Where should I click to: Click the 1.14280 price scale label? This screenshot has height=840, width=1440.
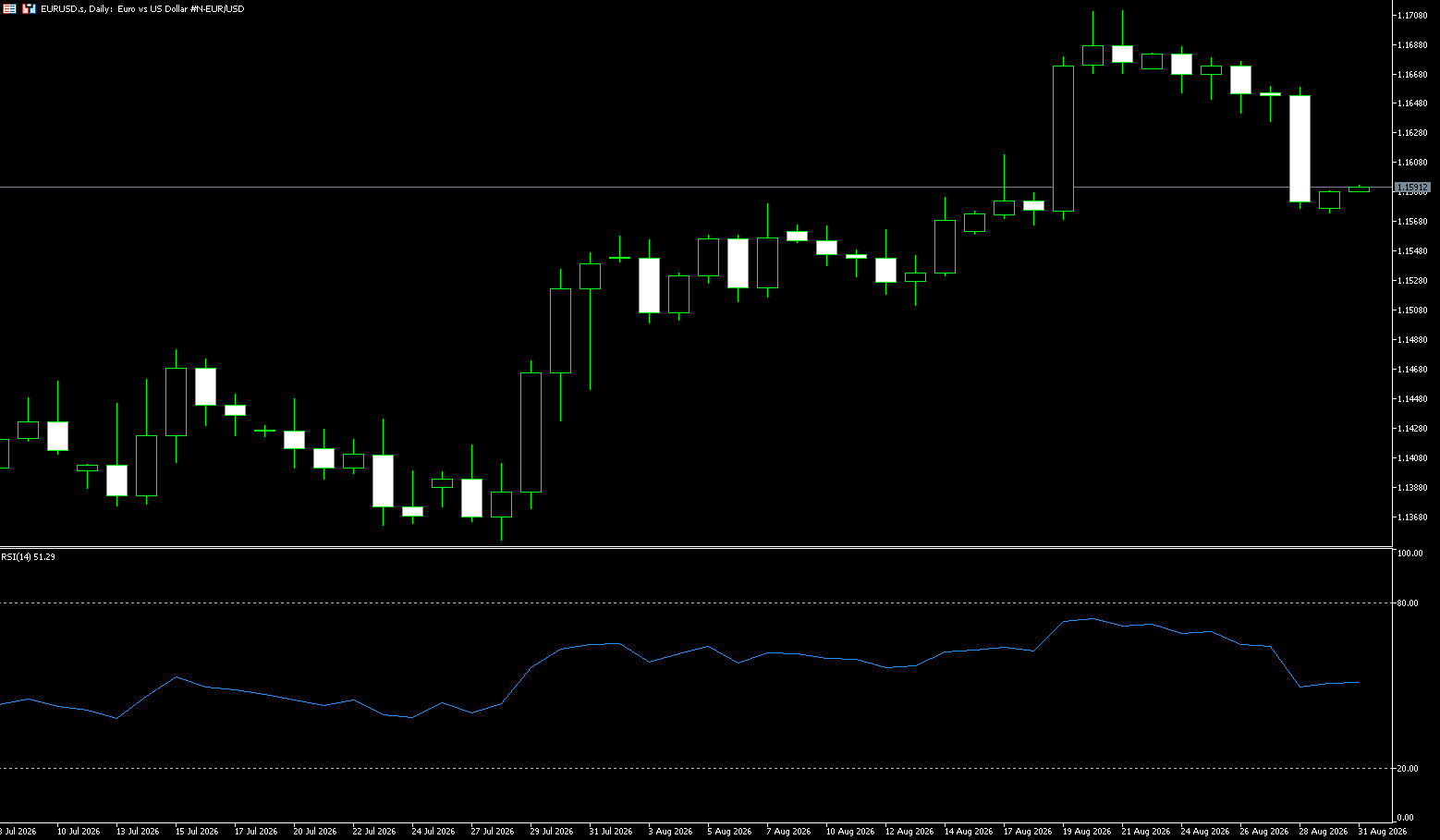pos(1412,429)
